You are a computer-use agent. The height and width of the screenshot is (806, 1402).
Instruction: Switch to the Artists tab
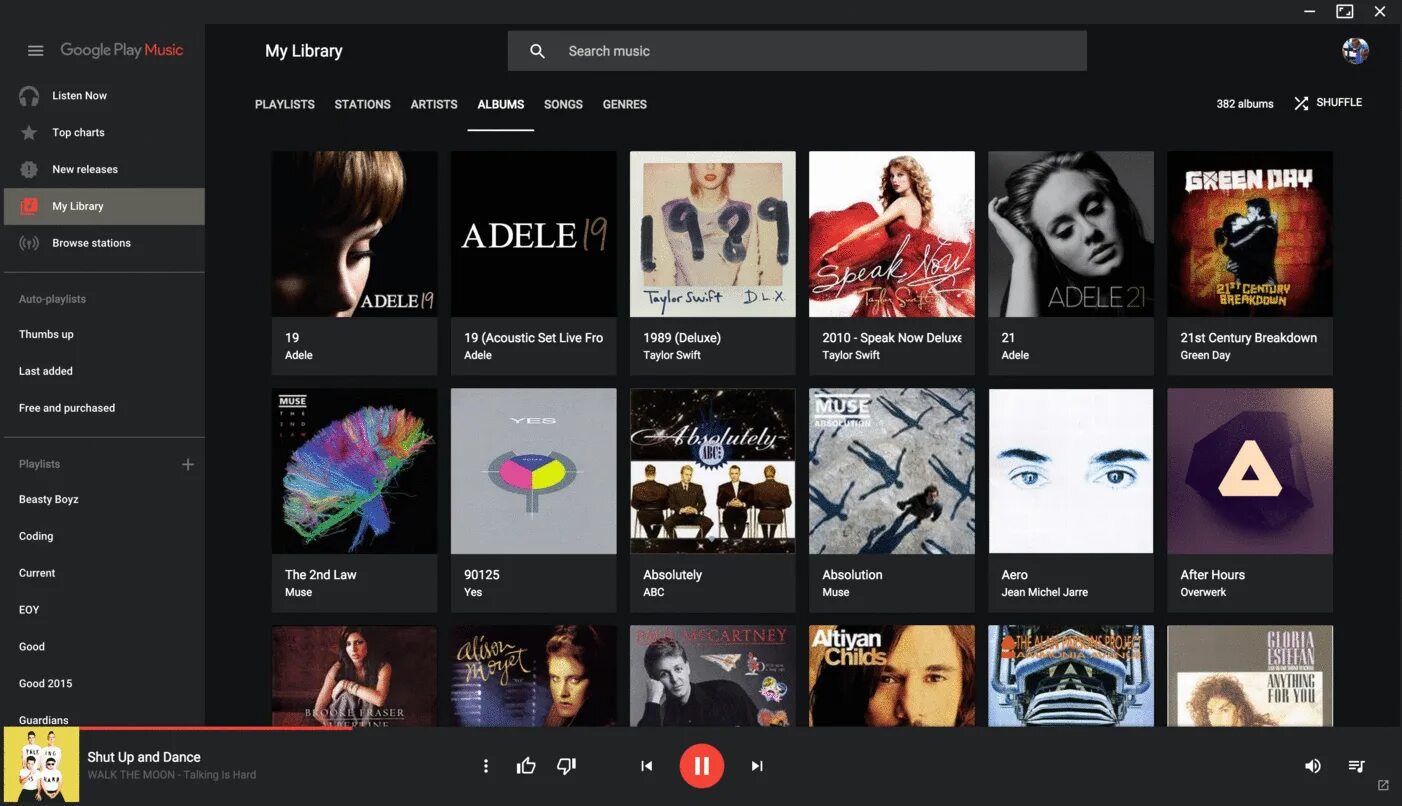434,104
